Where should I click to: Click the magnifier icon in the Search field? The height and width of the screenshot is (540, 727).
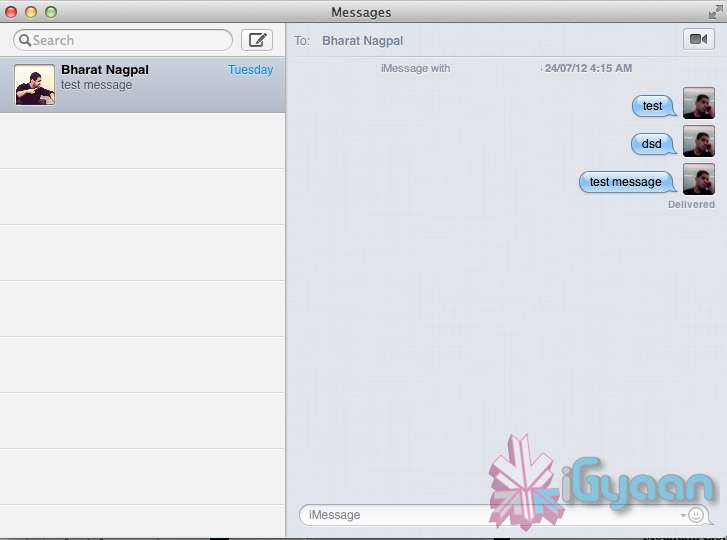tap(24, 41)
